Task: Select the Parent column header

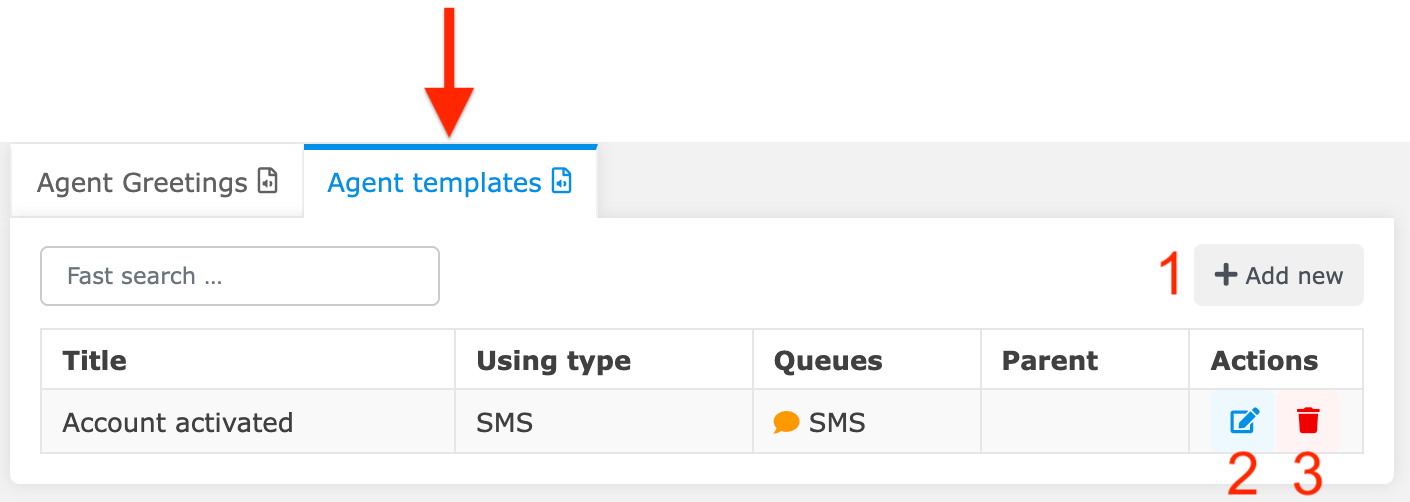Action: [1050, 360]
